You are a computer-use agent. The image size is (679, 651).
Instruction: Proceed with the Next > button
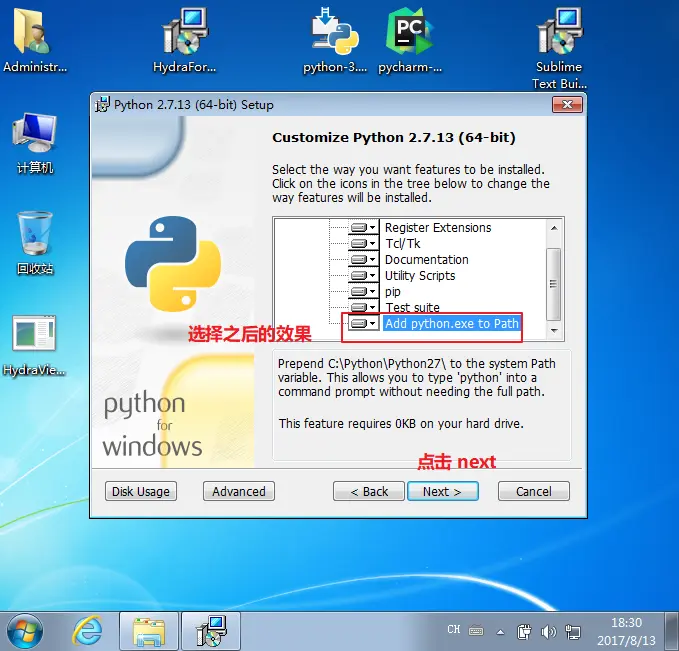coord(443,491)
